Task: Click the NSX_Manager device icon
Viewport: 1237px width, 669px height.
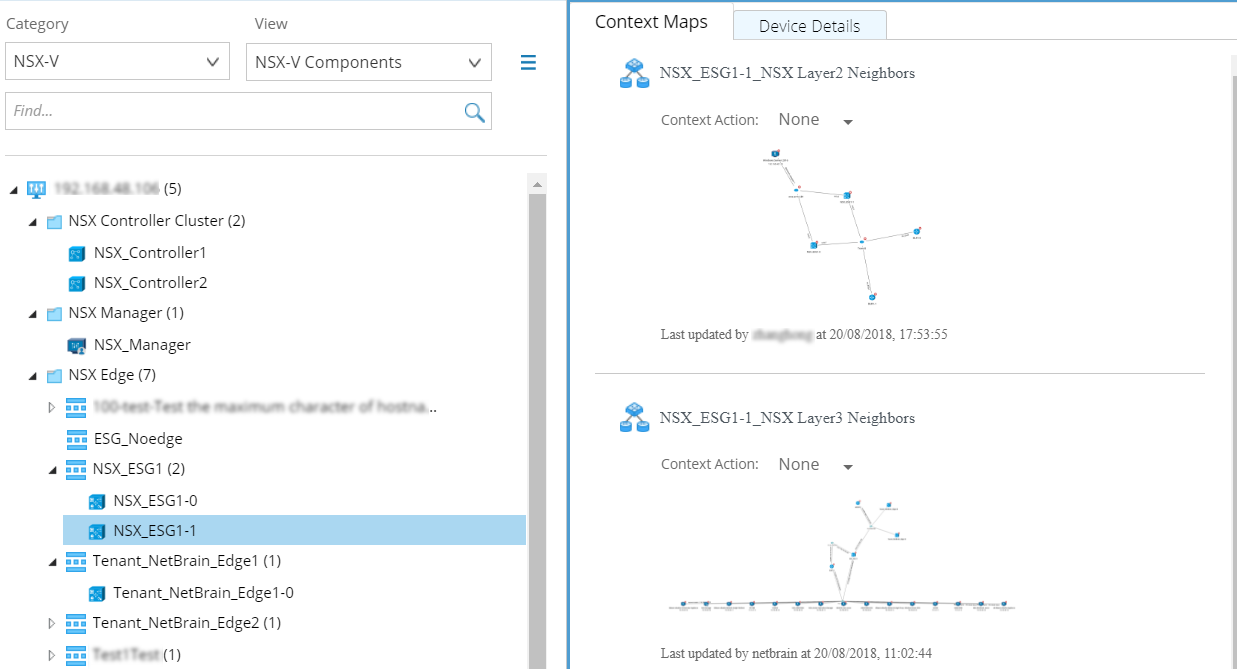Action: point(78,345)
